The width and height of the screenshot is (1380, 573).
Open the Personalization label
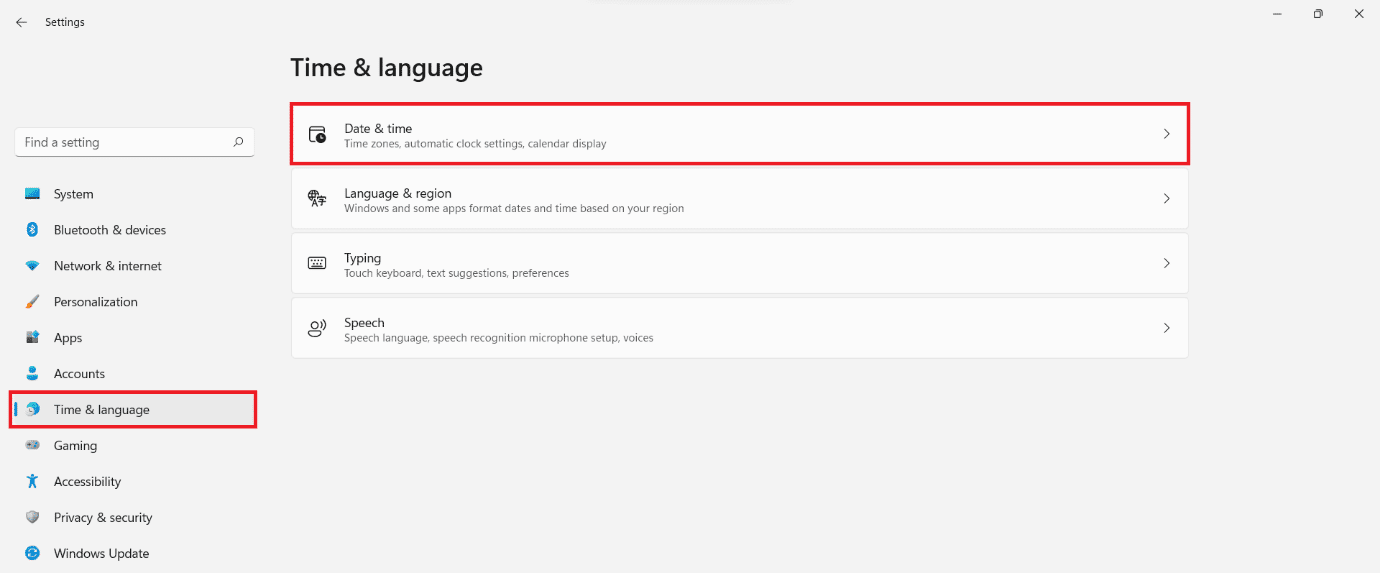click(x=96, y=302)
